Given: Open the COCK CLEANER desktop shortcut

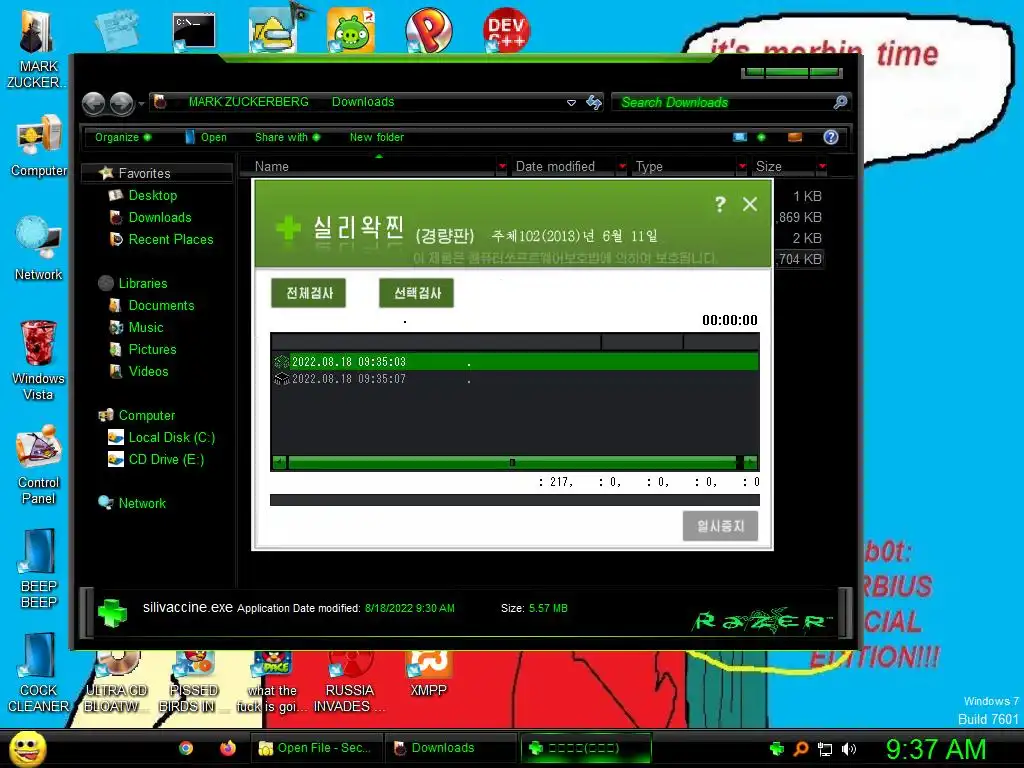Looking at the screenshot, I should 39,673.
